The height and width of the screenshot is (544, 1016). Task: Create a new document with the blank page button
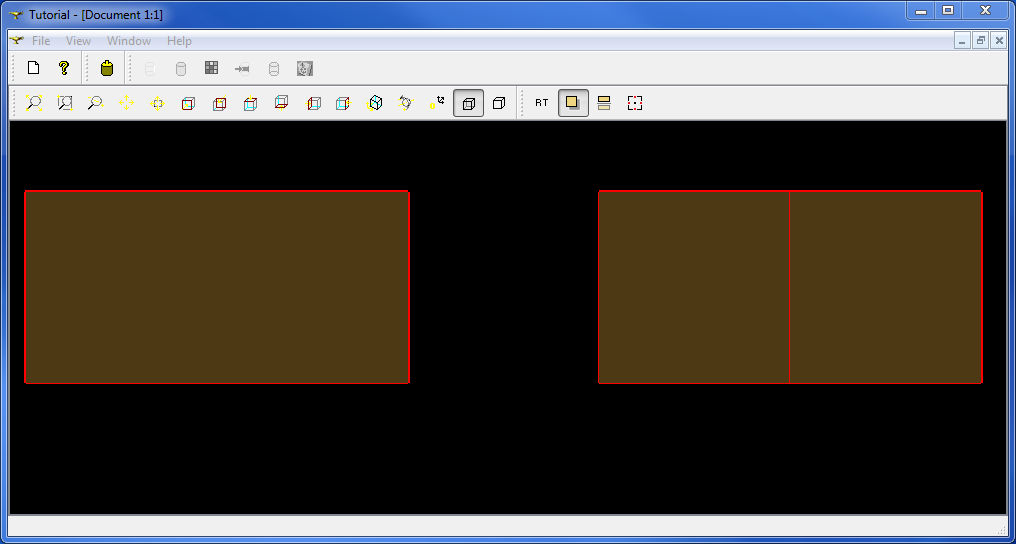click(x=33, y=69)
